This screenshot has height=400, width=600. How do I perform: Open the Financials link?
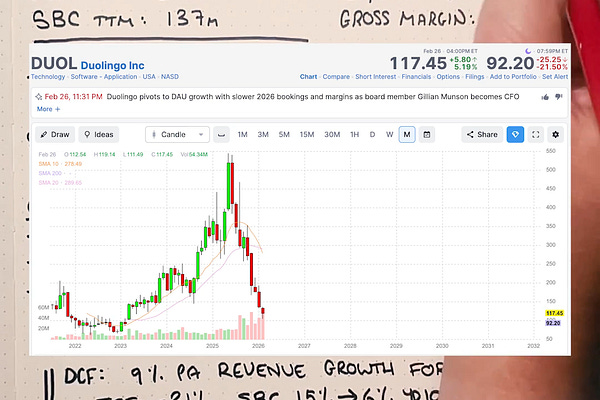416,77
